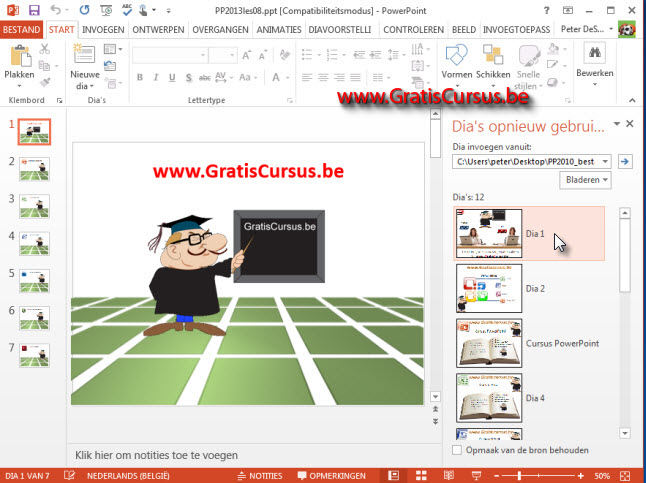The image size is (646, 483).
Task: Click the Redo/Repeat icon
Action: (x=85, y=10)
